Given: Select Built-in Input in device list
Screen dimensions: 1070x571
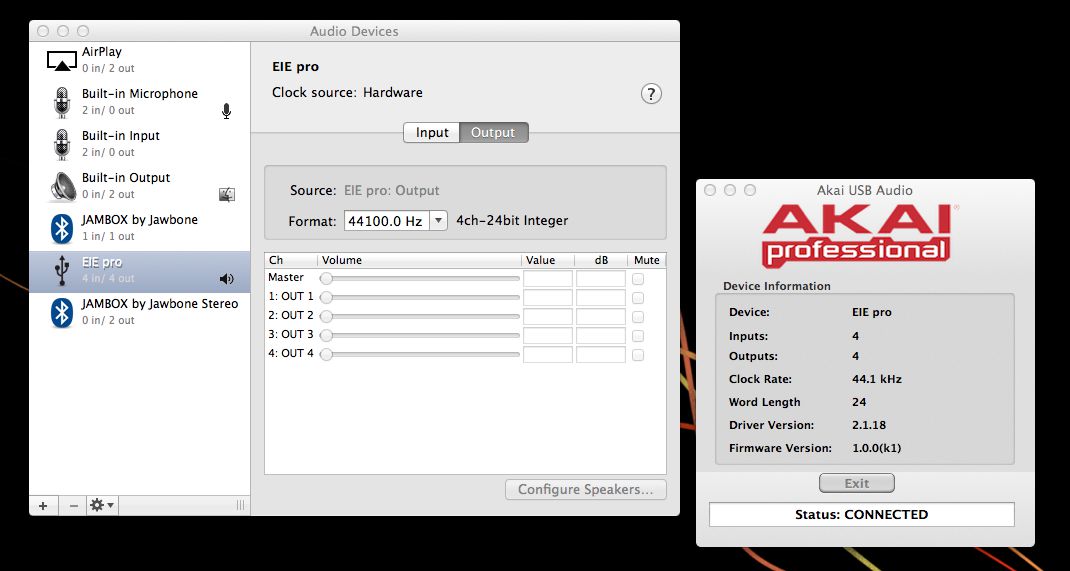Looking at the screenshot, I should [x=139, y=144].
